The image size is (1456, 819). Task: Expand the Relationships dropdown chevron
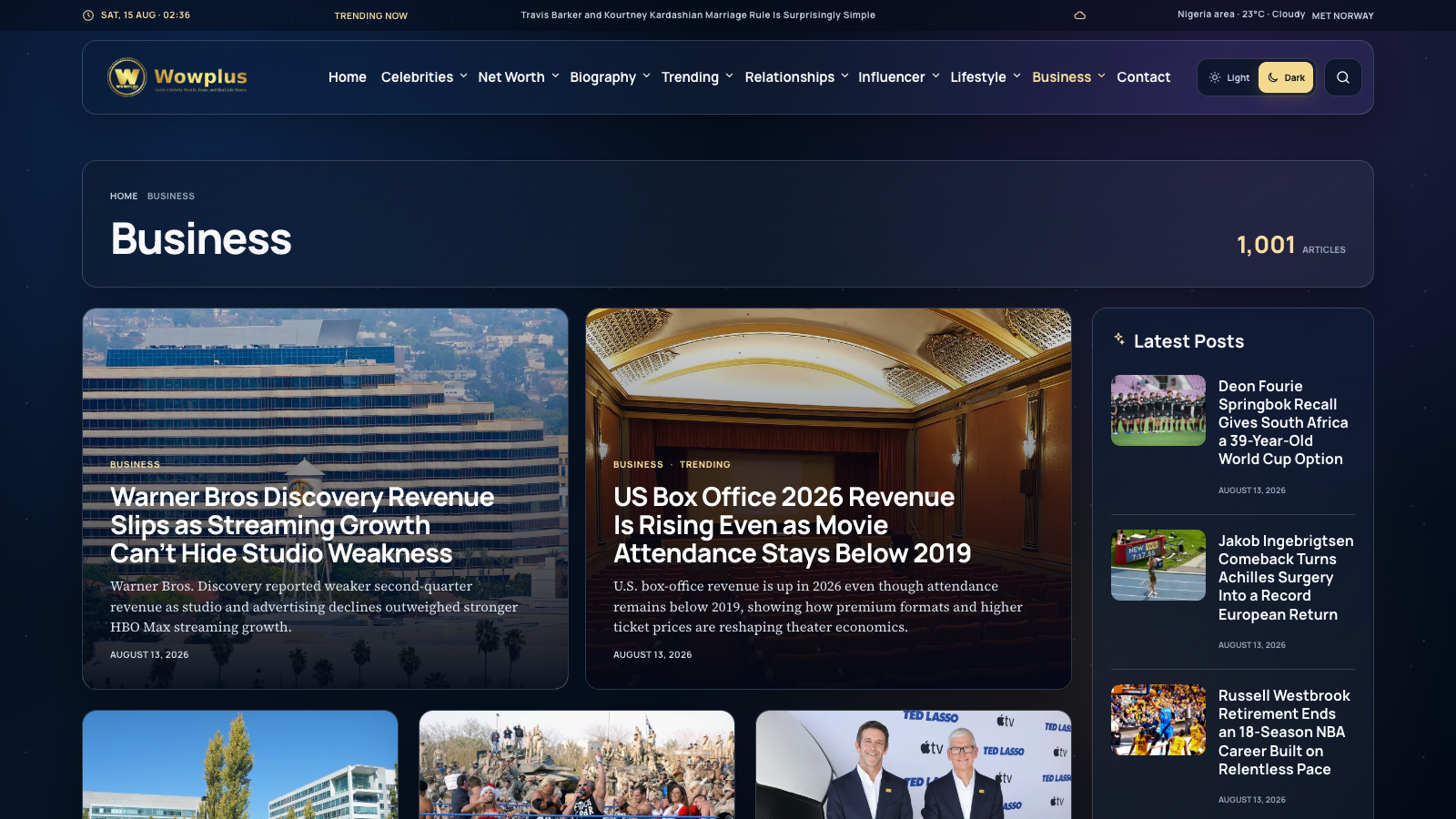point(844,76)
